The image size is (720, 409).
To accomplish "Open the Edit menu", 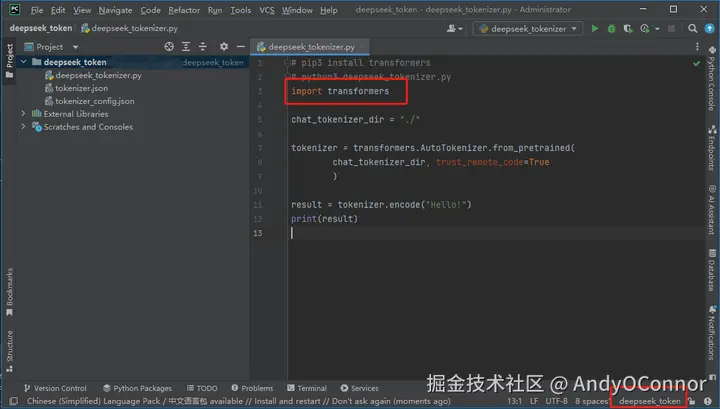I will [58, 10].
